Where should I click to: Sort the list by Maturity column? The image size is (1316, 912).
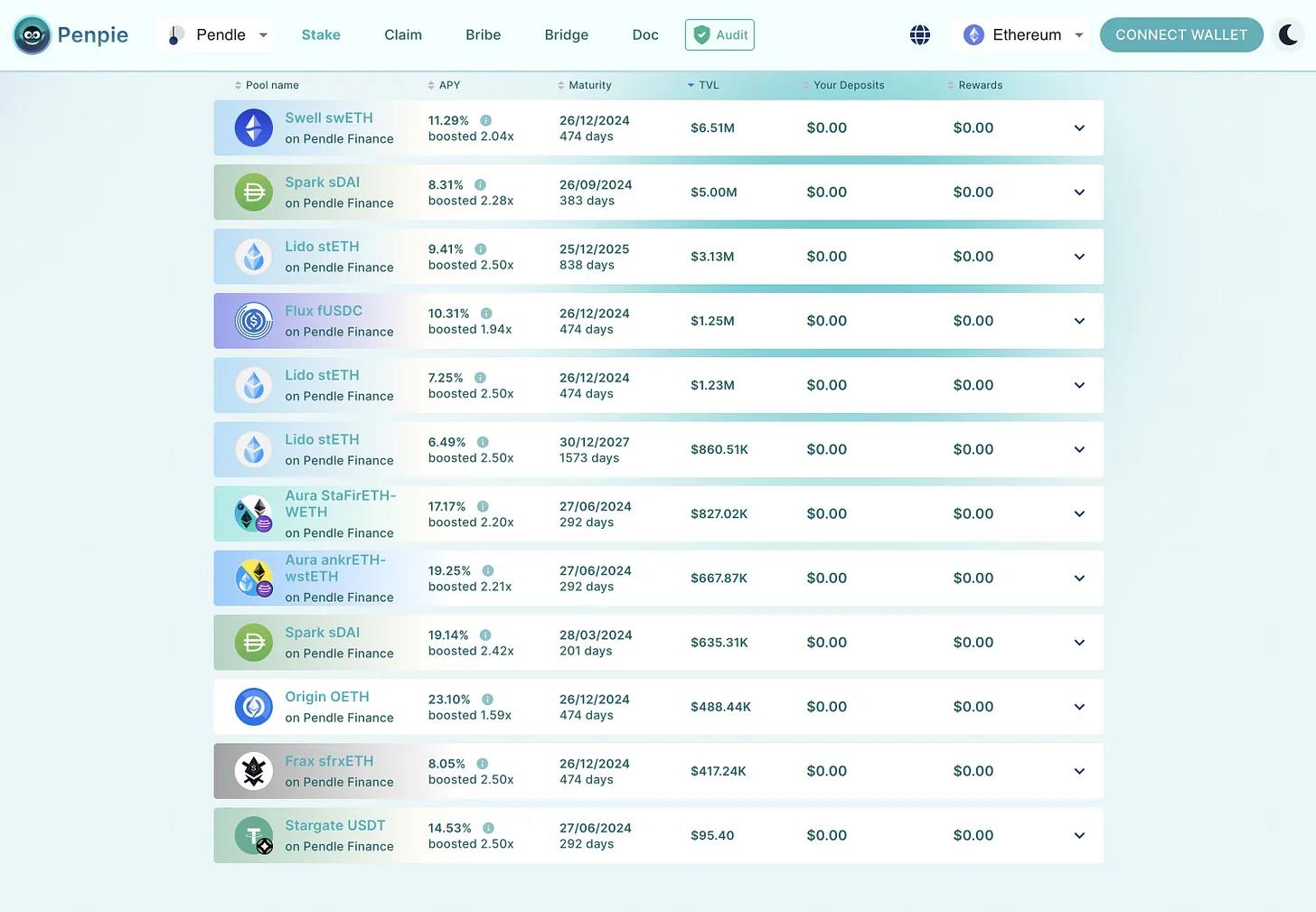(x=589, y=85)
